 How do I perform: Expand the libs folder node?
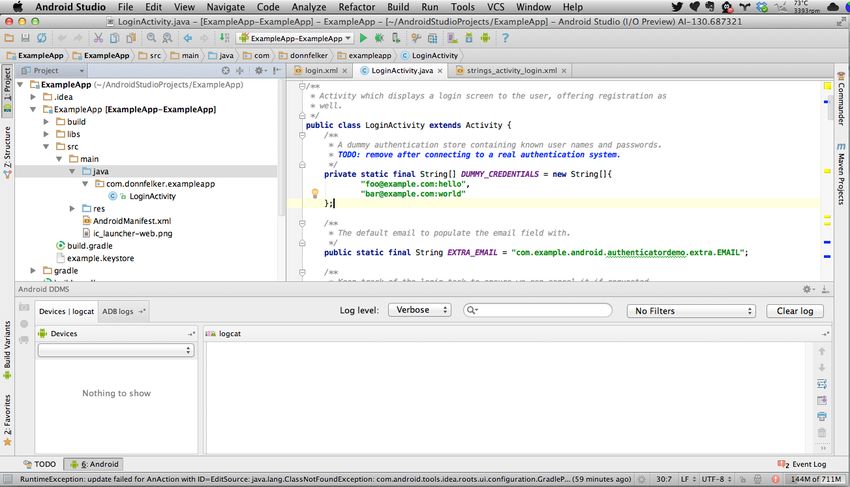coord(46,134)
